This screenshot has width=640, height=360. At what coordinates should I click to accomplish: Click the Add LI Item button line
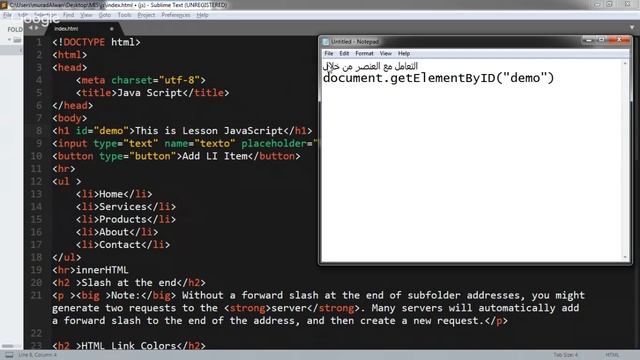[176, 156]
